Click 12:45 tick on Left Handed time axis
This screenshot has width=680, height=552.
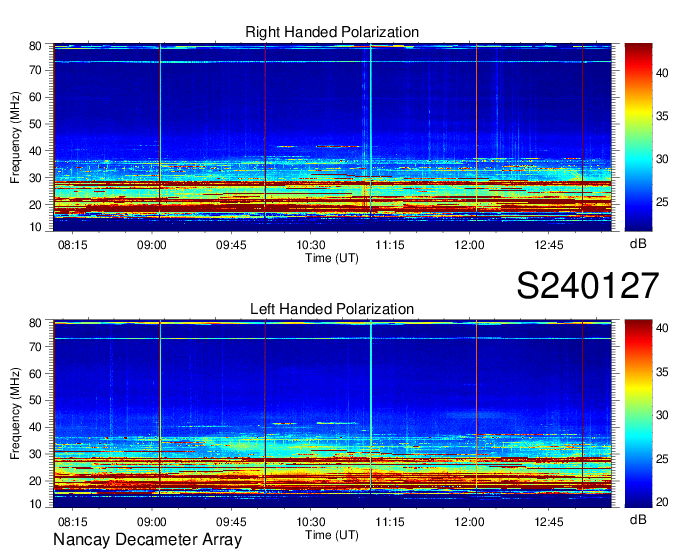pyautogui.click(x=549, y=522)
